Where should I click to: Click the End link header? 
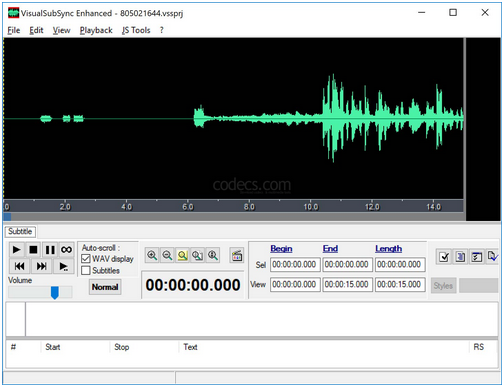[330, 249]
